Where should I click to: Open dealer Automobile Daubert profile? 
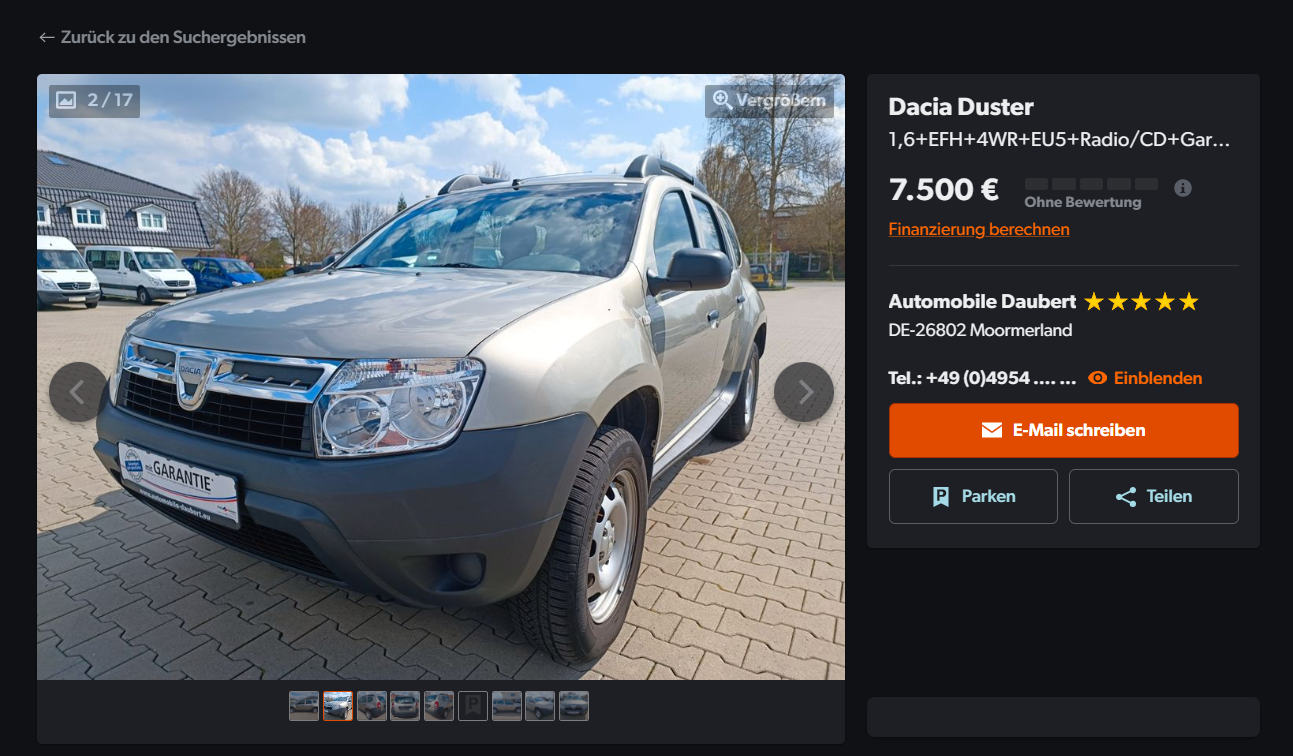click(982, 301)
